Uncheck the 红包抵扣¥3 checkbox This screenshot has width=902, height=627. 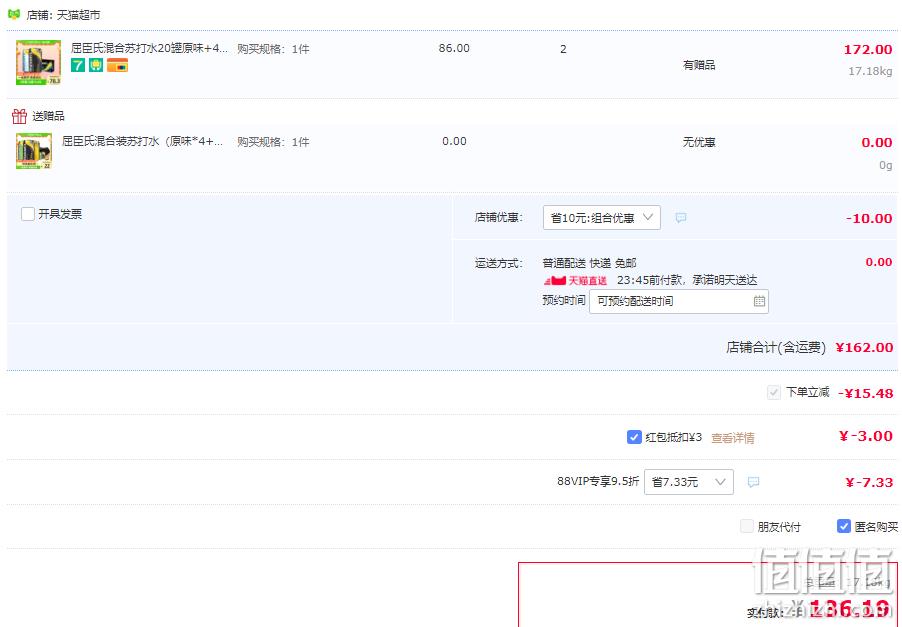633,437
